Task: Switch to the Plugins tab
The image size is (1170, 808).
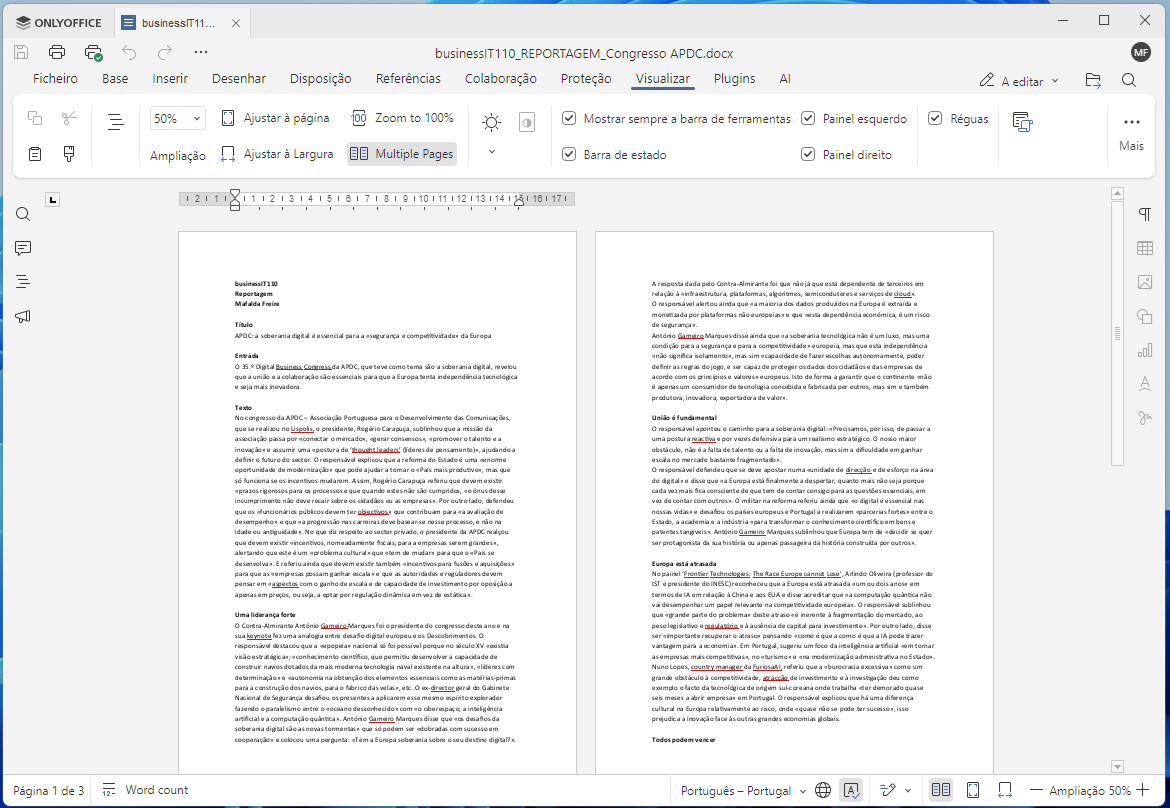Action: coord(734,78)
